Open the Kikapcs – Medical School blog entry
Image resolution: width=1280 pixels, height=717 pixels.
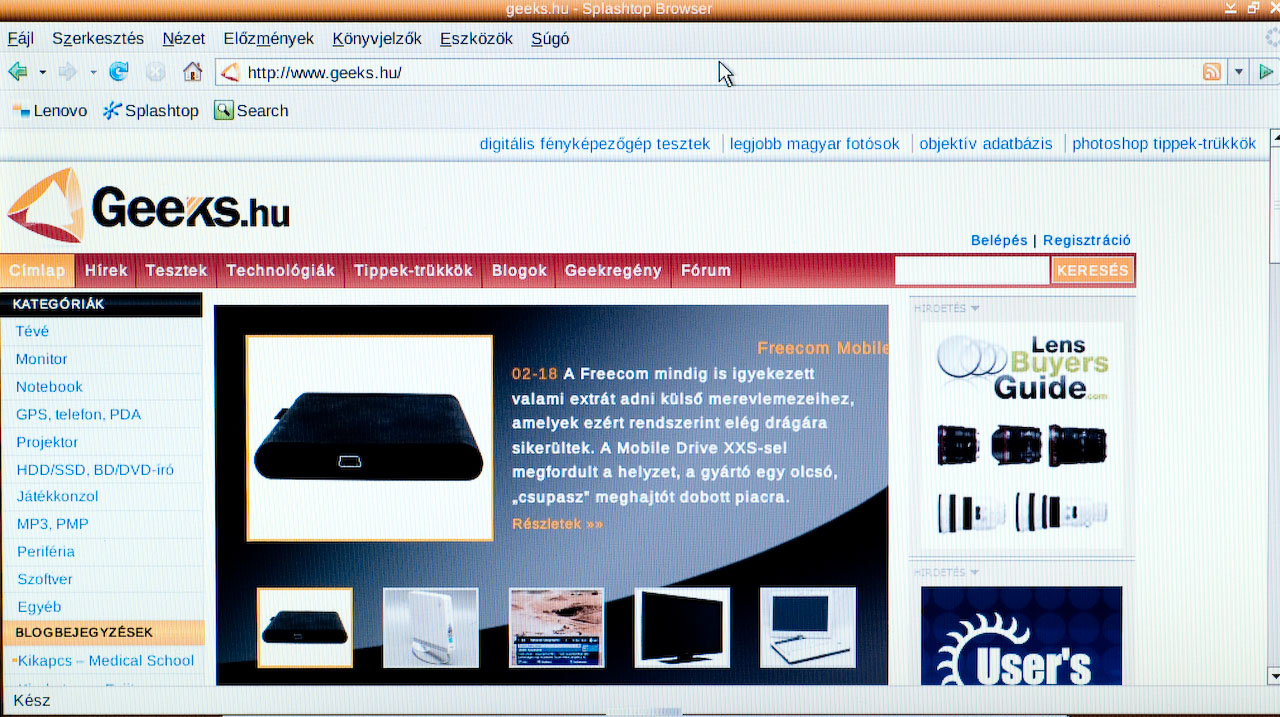pyautogui.click(x=105, y=661)
